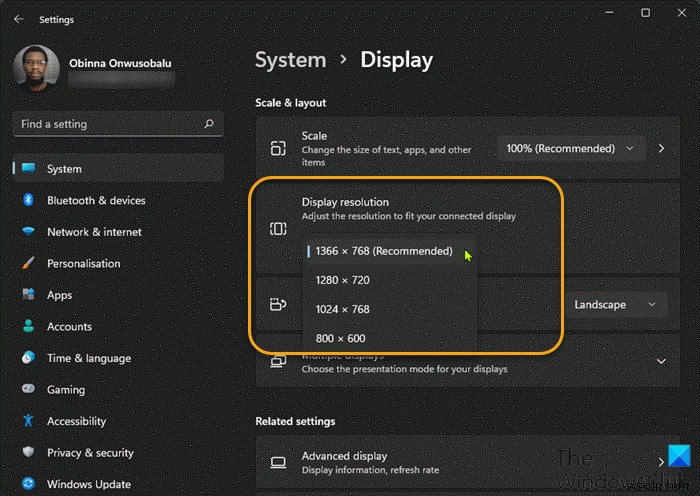Open the Landscape orientation dropdown

[x=614, y=305]
